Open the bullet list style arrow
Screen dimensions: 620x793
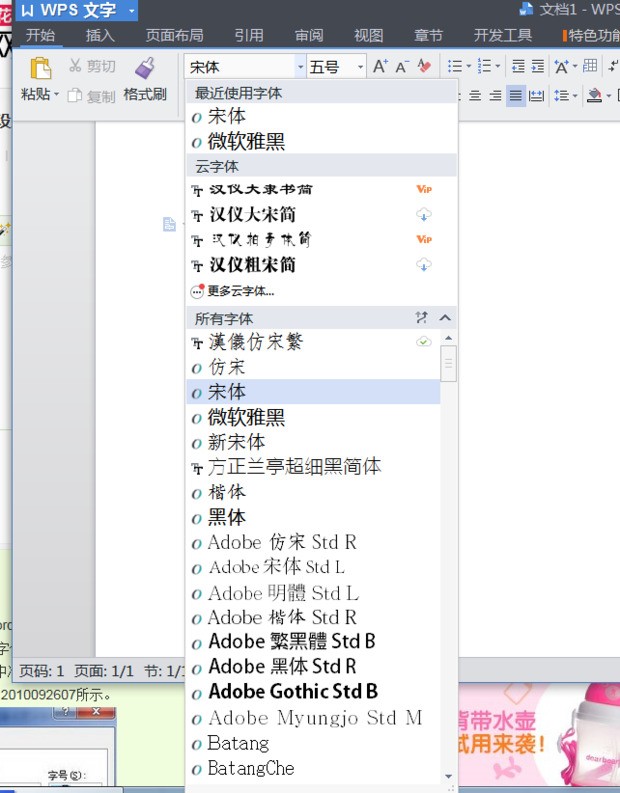tap(468, 66)
